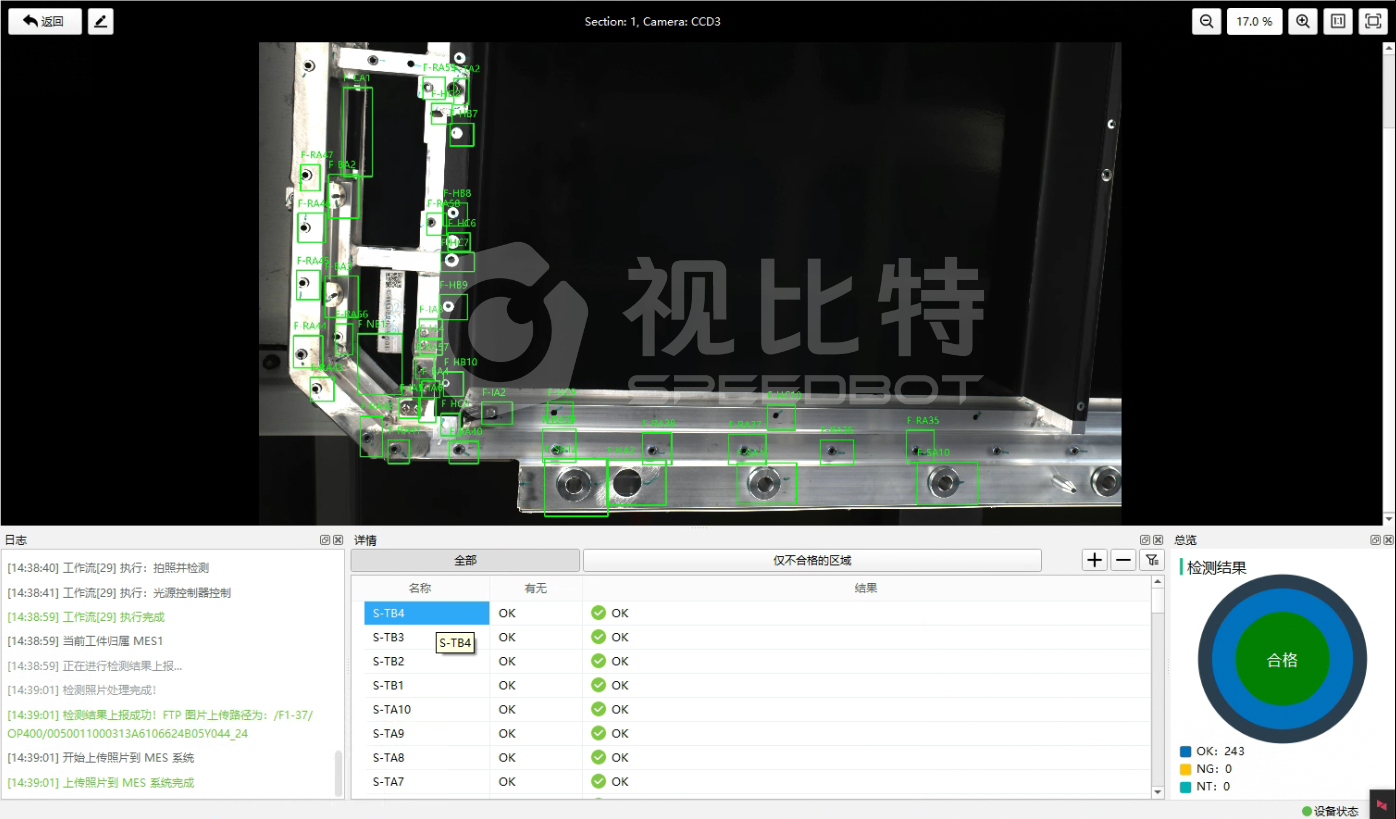Float the 日志 log panel
This screenshot has height=819, width=1396.
[325, 540]
